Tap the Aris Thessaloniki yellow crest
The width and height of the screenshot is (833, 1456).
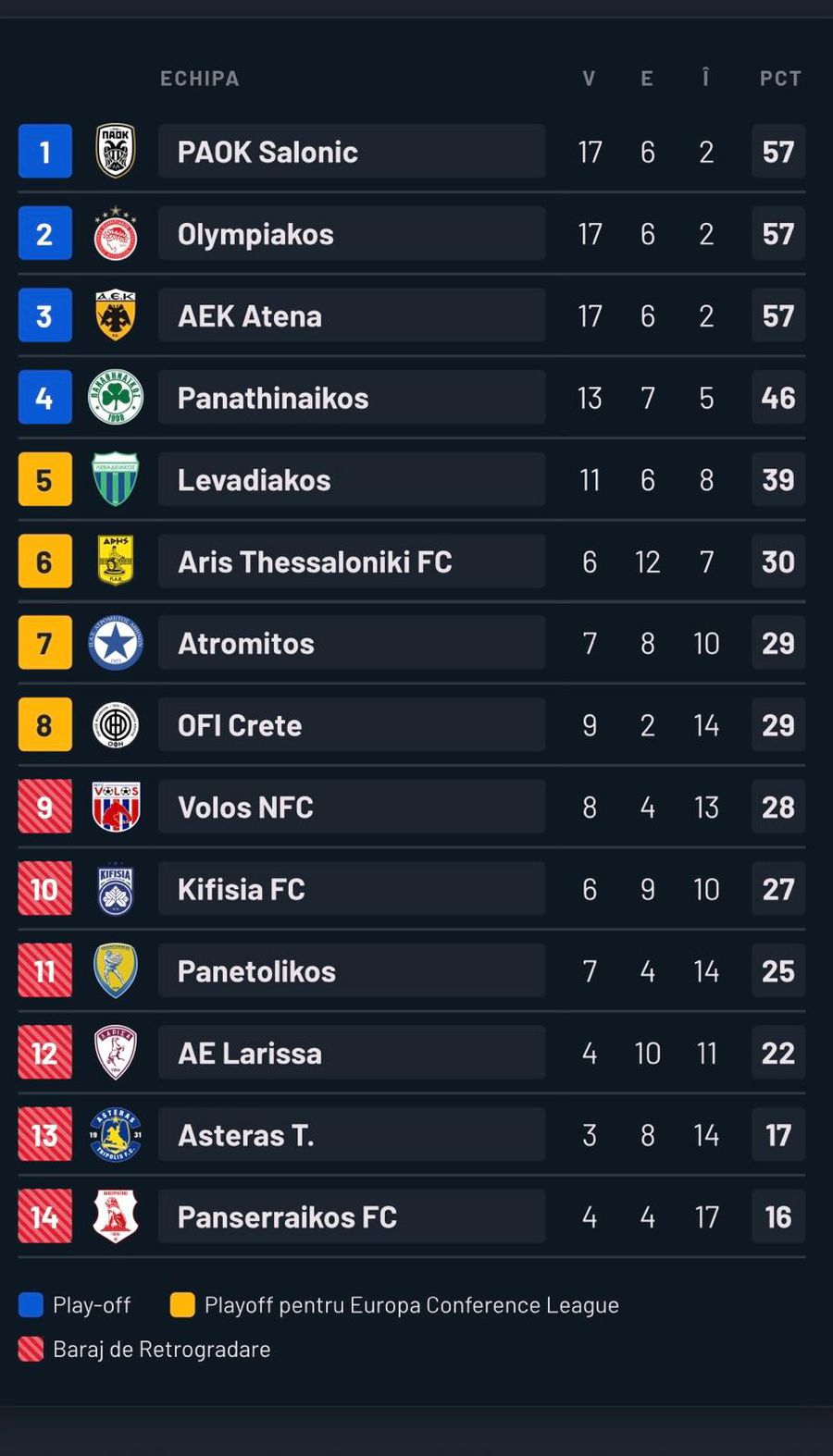pyautogui.click(x=116, y=561)
